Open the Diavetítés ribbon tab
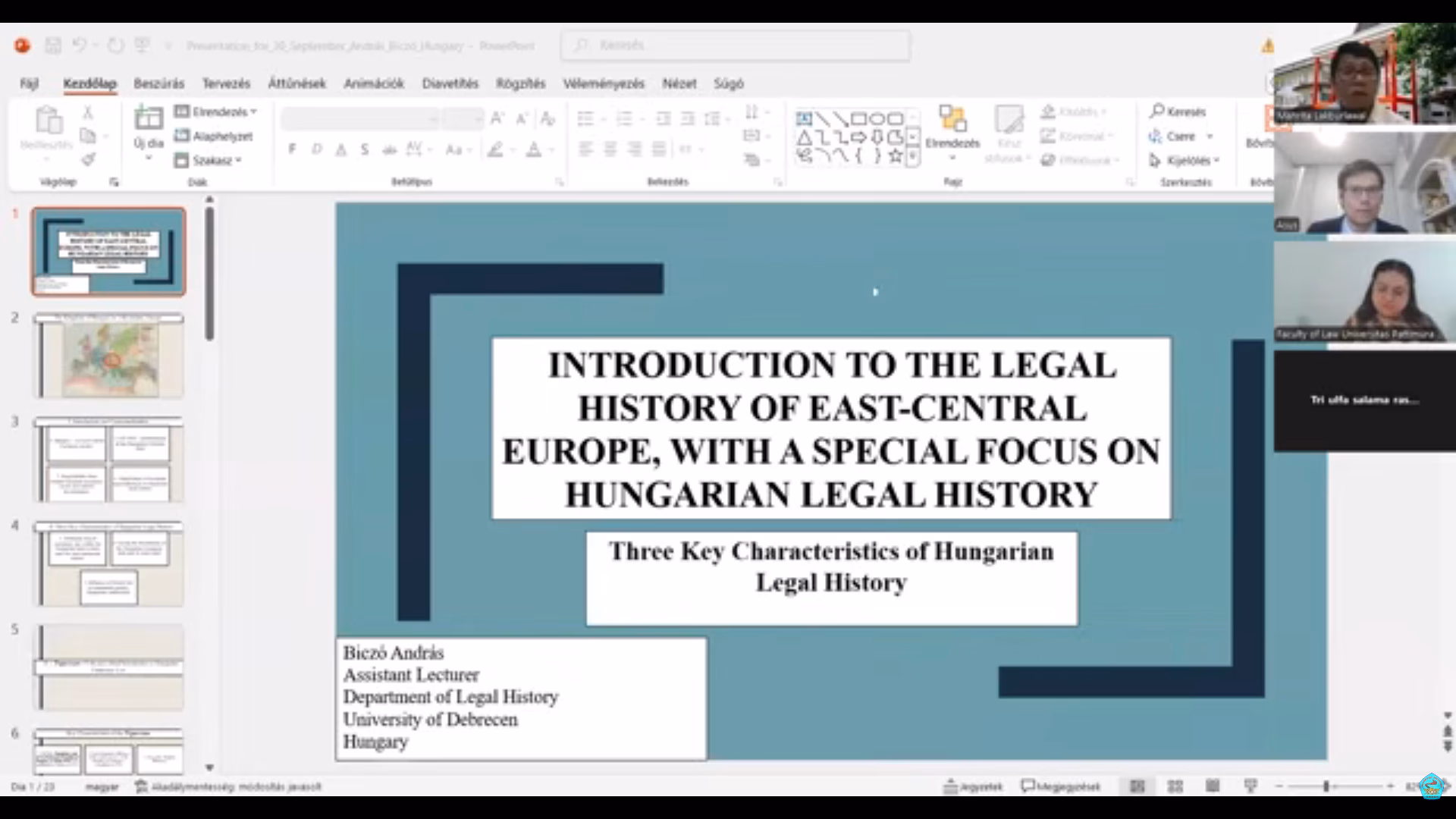 (x=450, y=83)
